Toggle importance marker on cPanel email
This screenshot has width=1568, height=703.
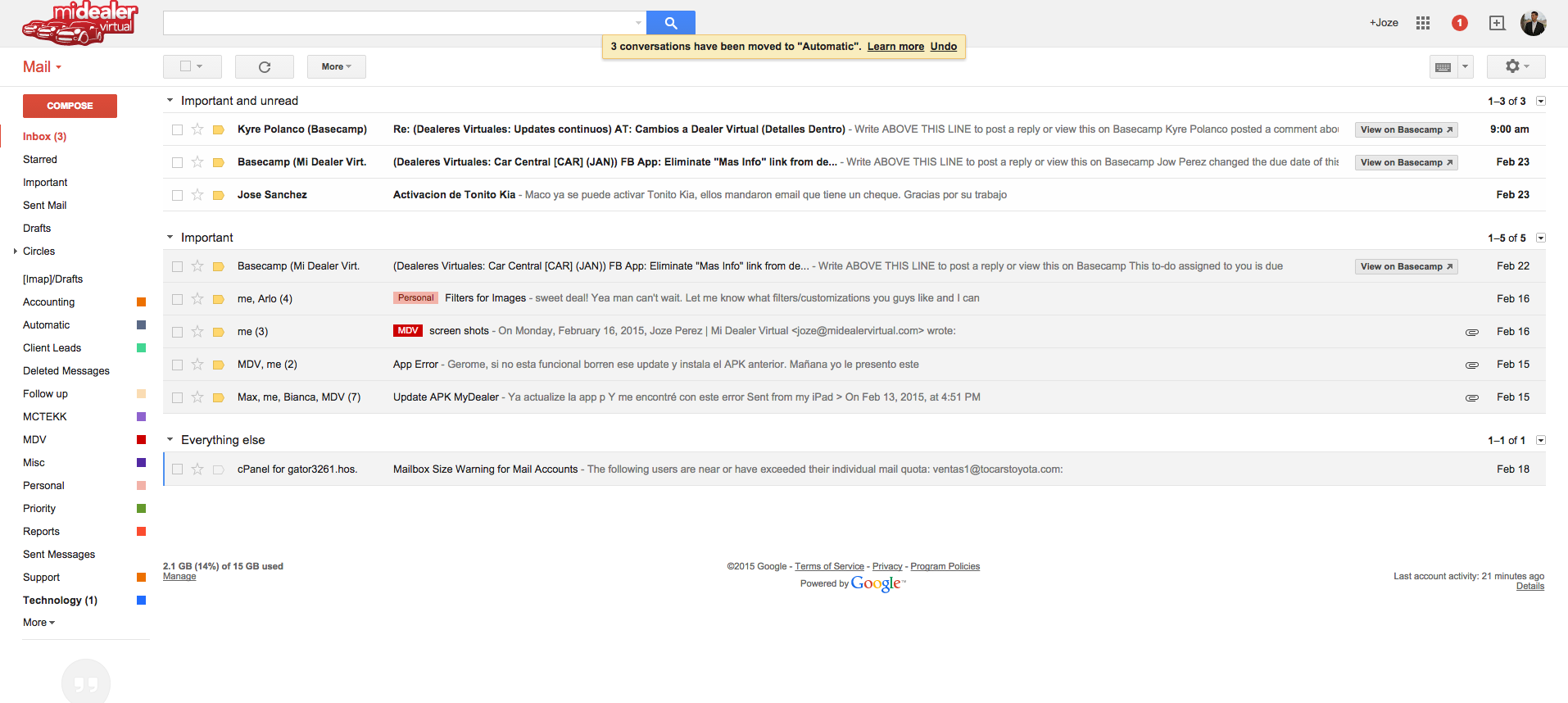219,469
